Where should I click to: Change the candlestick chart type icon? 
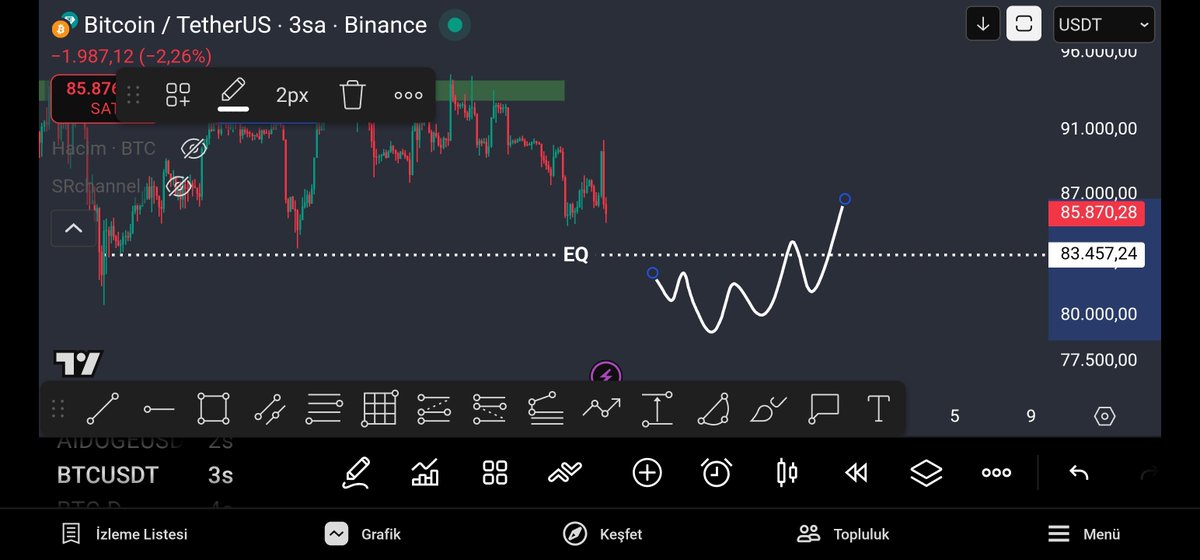coord(787,473)
